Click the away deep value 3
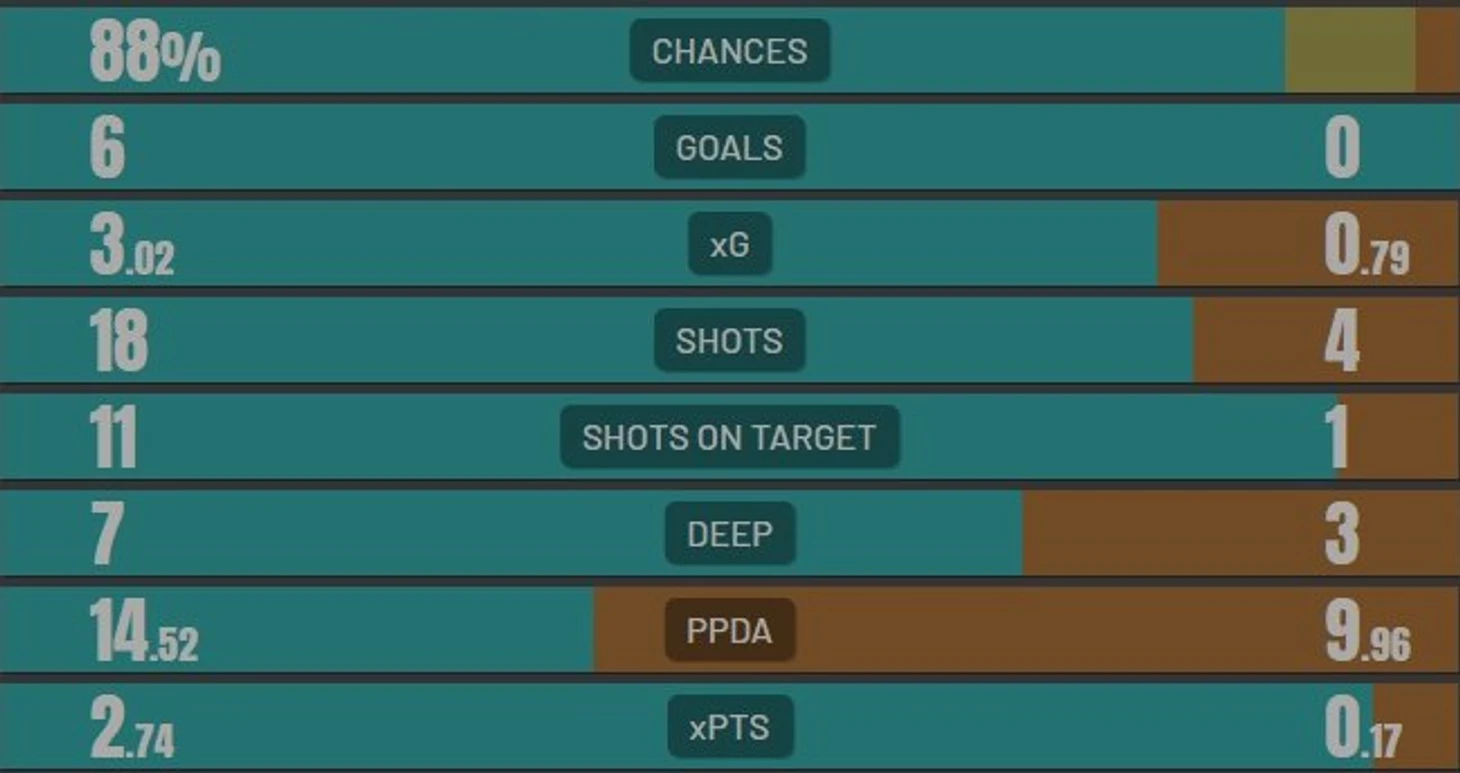This screenshot has width=1460, height=773. 1342,535
